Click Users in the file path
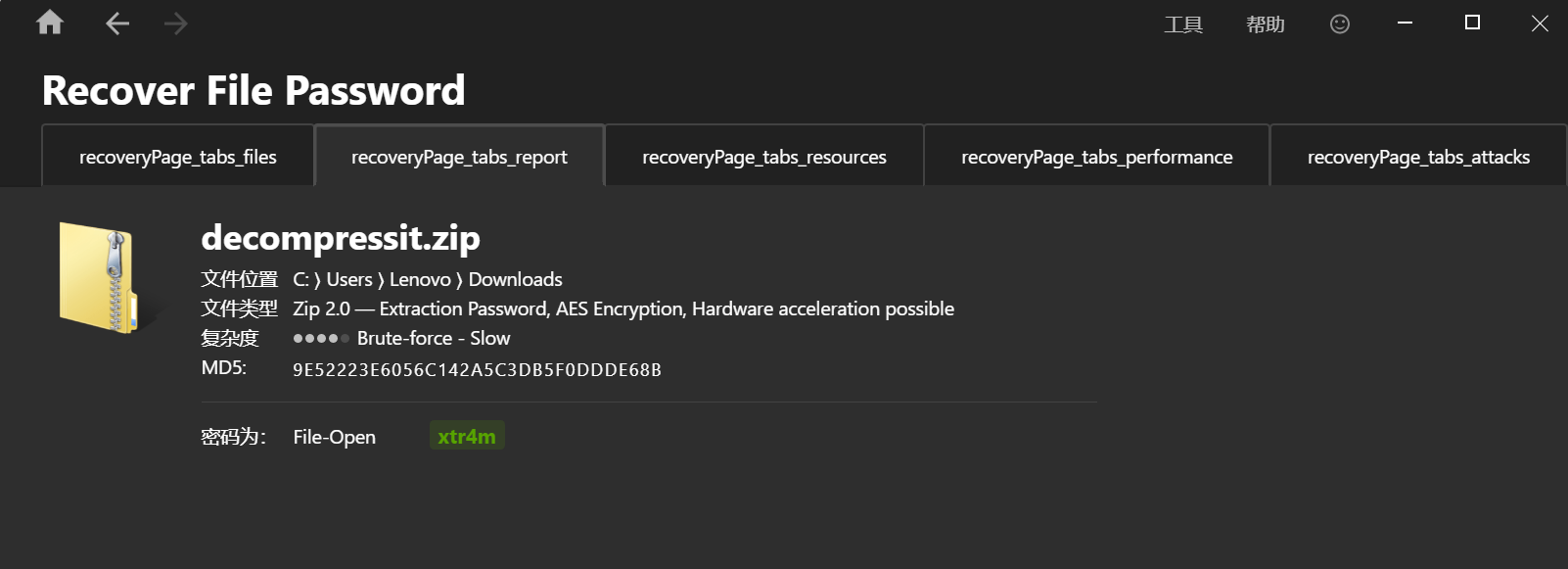Image resolution: width=1568 pixels, height=569 pixels. pos(349,280)
